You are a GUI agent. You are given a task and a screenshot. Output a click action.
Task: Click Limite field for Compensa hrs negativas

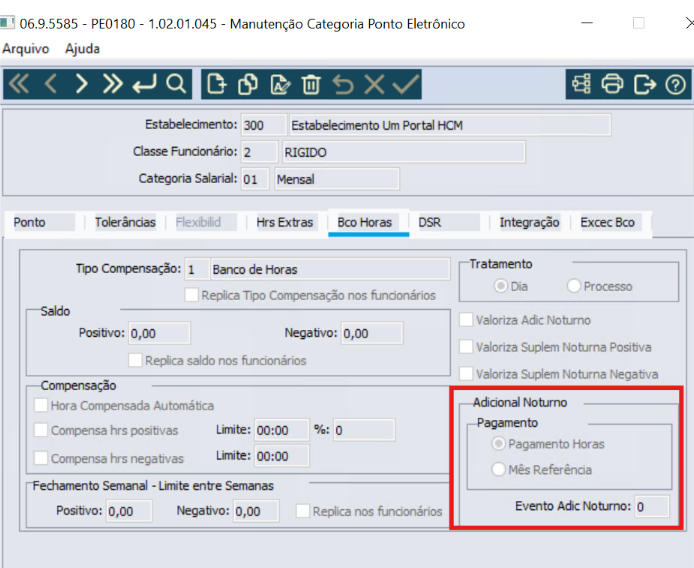tap(282, 456)
